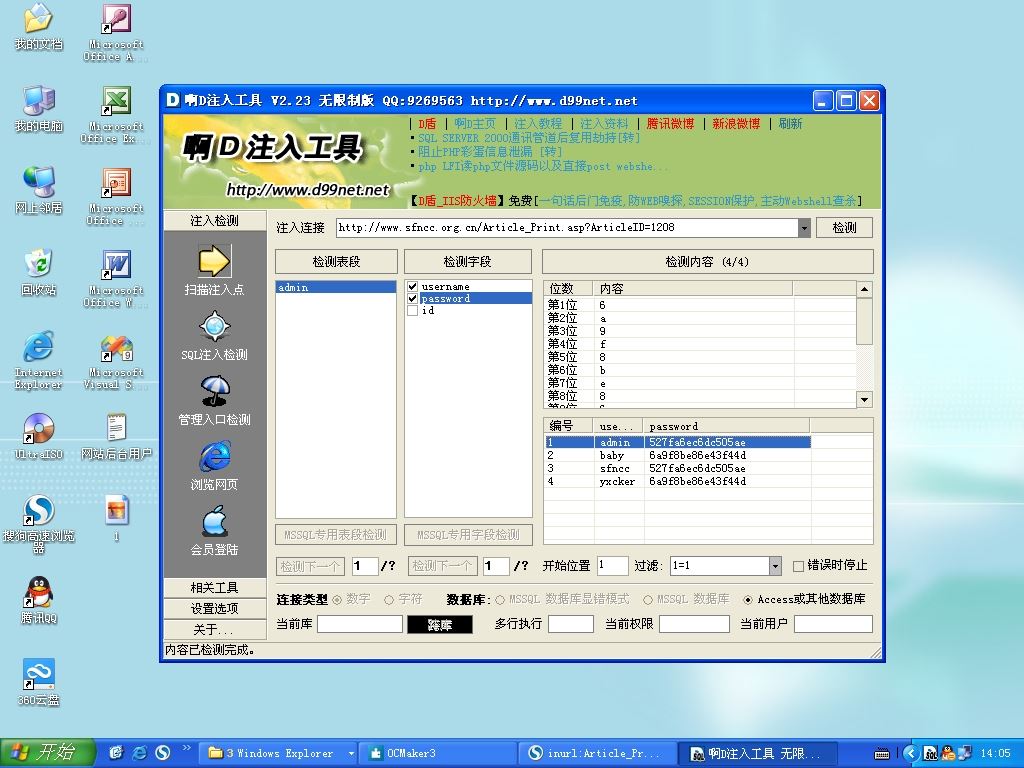1024x768 pixels.
Task: Select 注入检测 sidebar tab
Action: point(215,221)
